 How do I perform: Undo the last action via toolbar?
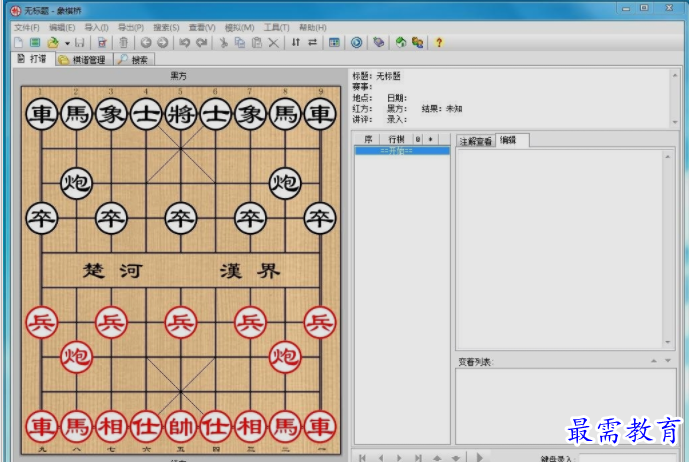pos(185,43)
